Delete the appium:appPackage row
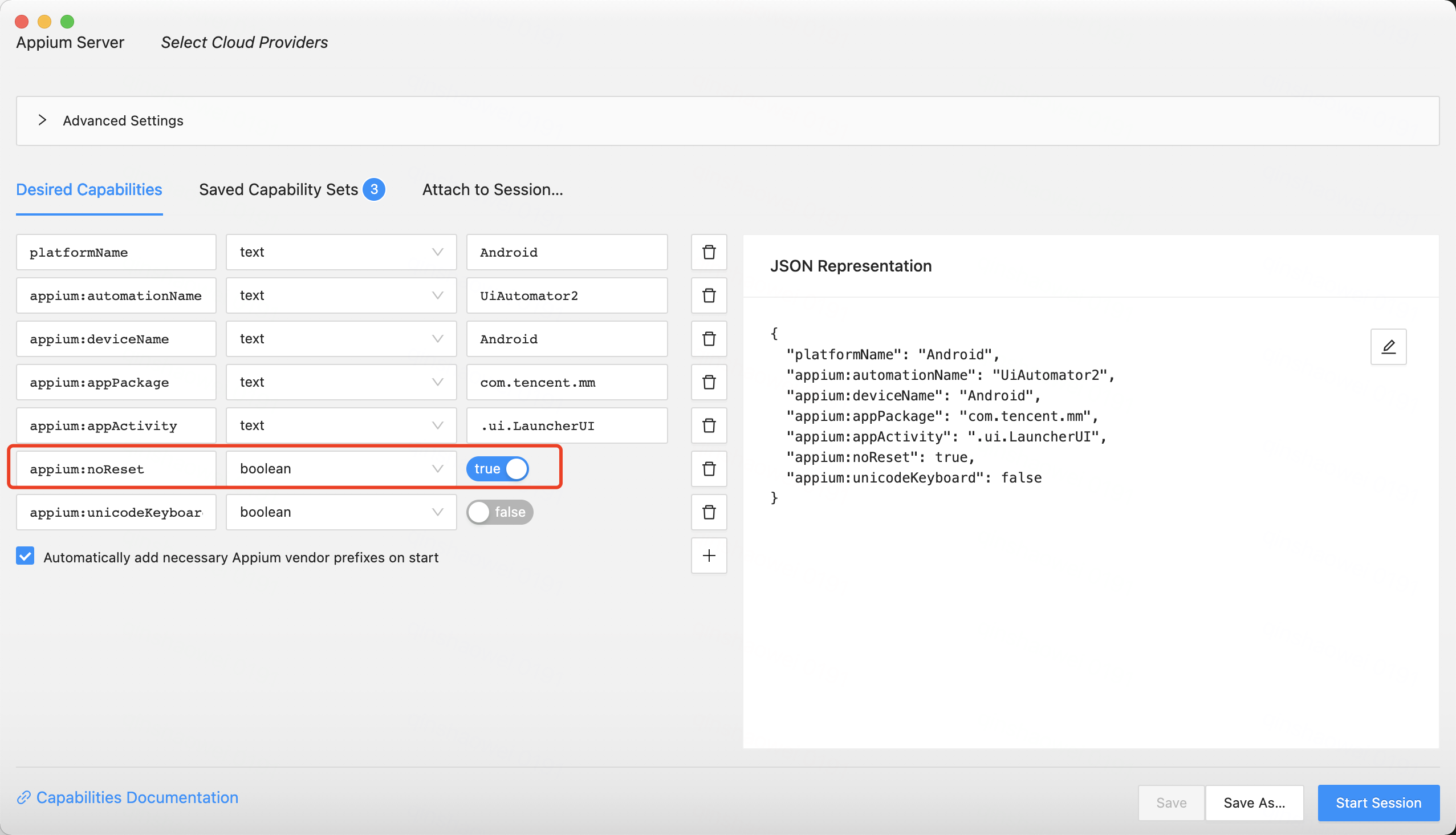This screenshot has width=1456, height=835. pyautogui.click(x=709, y=382)
